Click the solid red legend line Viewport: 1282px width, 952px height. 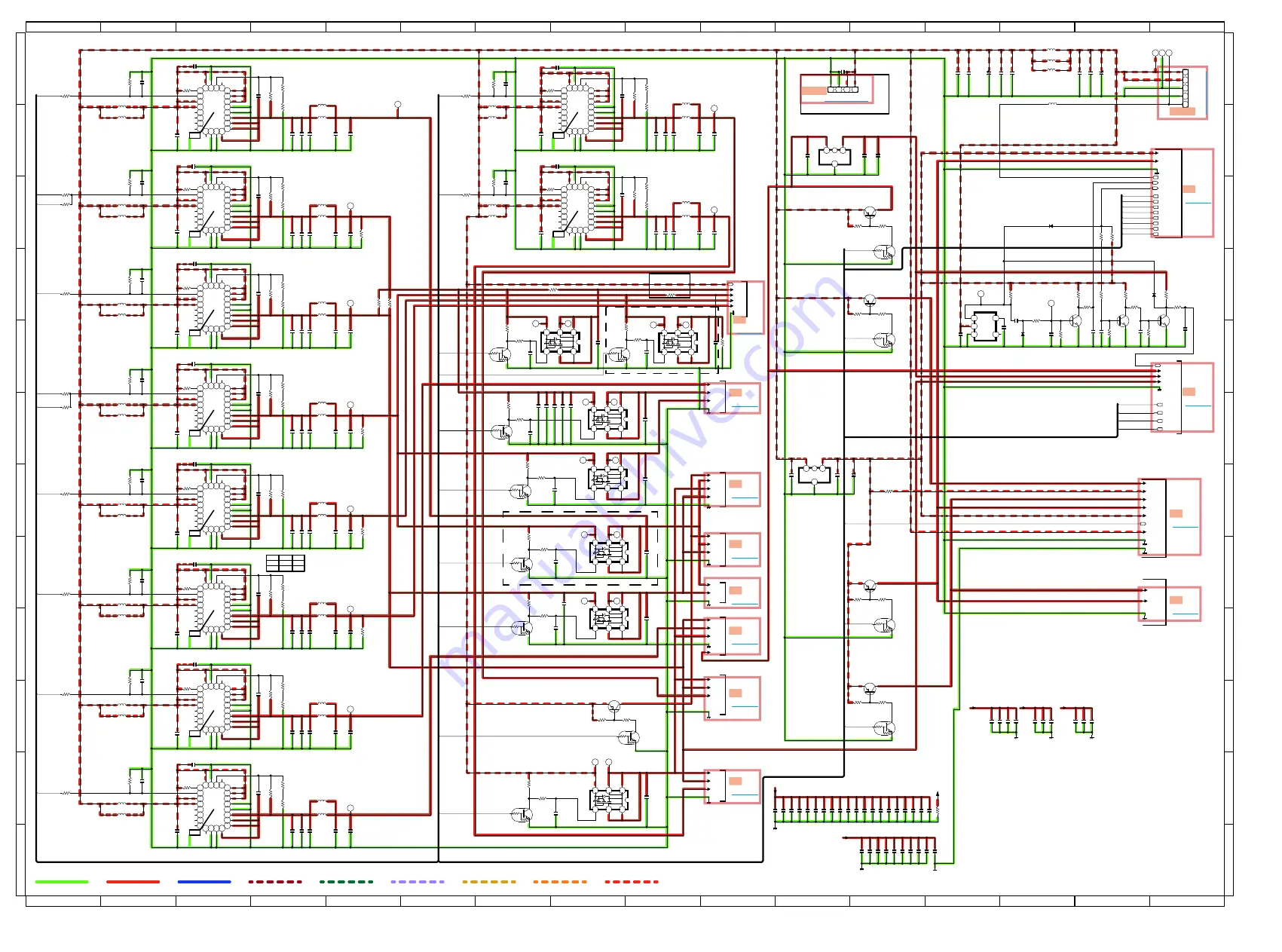pos(133,881)
